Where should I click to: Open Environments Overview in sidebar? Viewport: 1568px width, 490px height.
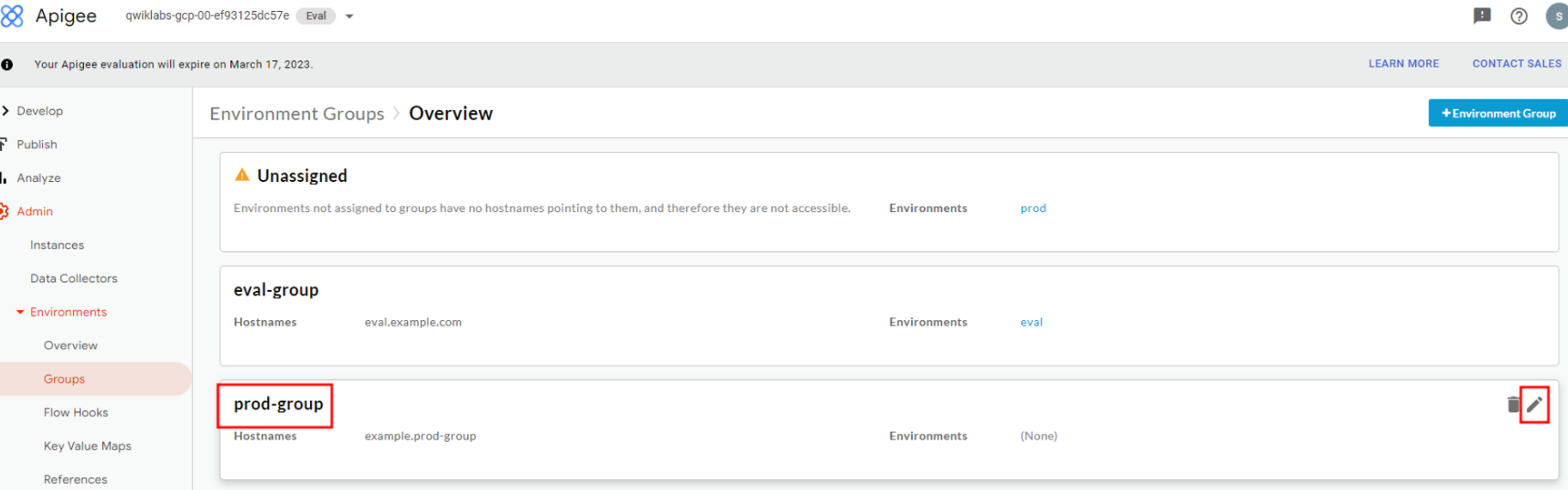pyautogui.click(x=70, y=345)
